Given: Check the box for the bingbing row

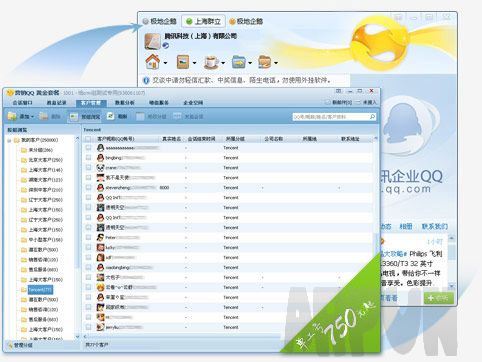Looking at the screenshot, I should click(88, 157).
